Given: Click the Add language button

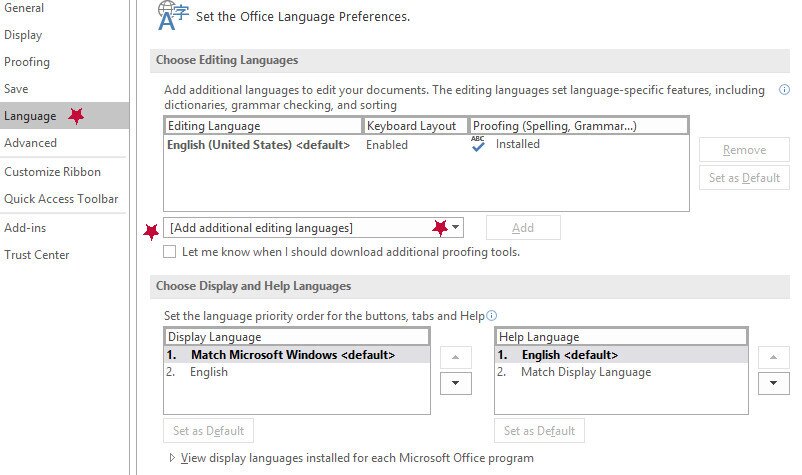Looking at the screenshot, I should (x=523, y=228).
